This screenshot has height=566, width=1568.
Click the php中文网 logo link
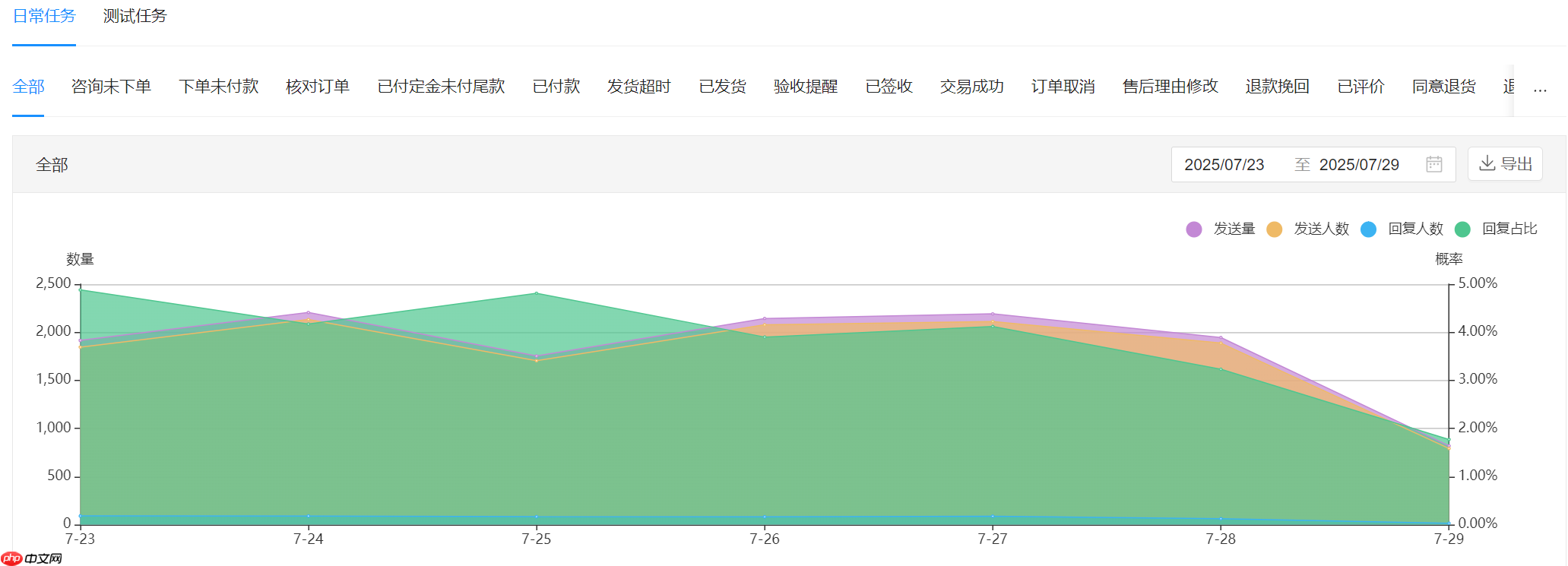[32, 558]
